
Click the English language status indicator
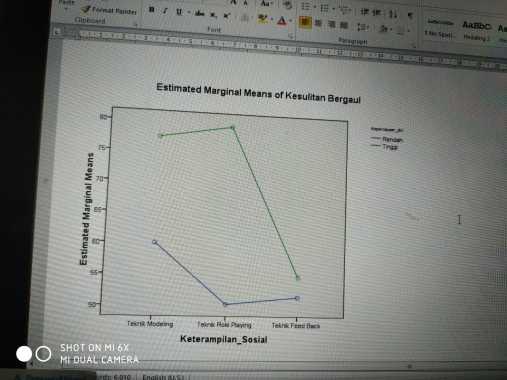pyautogui.click(x=163, y=377)
